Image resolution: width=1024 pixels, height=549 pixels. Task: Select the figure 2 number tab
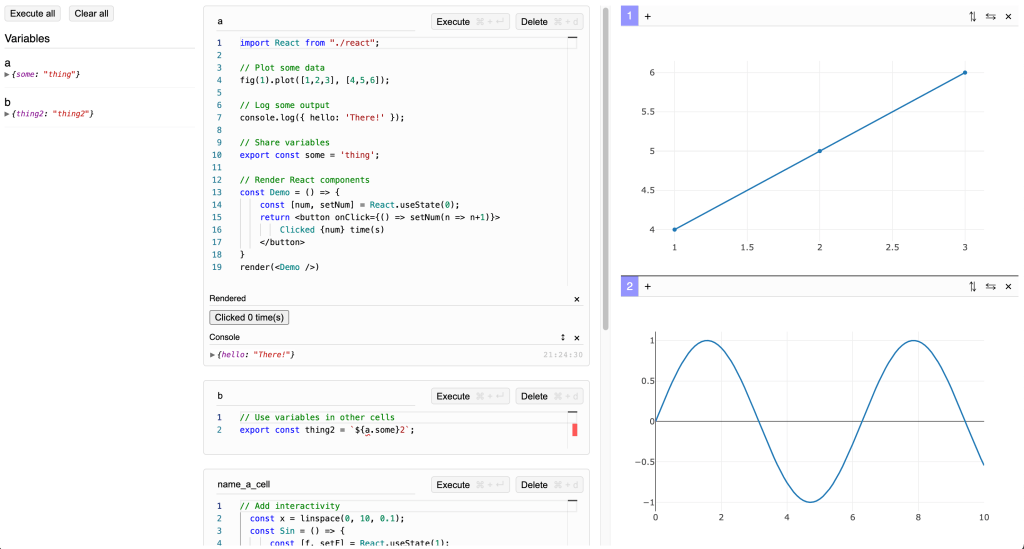pyautogui.click(x=629, y=287)
